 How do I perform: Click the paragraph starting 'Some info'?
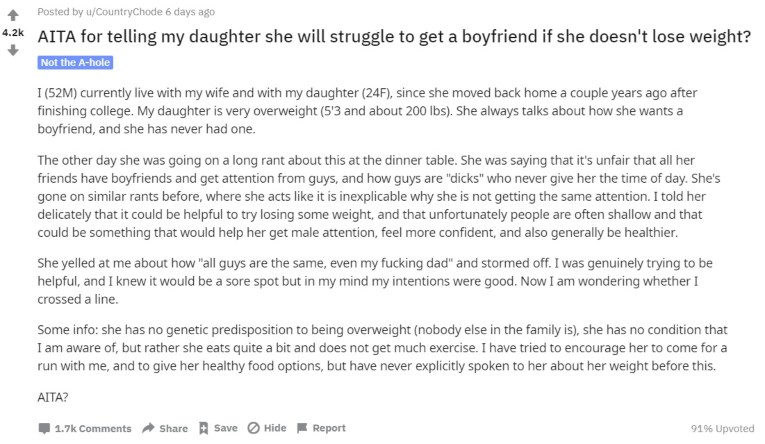[x=382, y=348]
